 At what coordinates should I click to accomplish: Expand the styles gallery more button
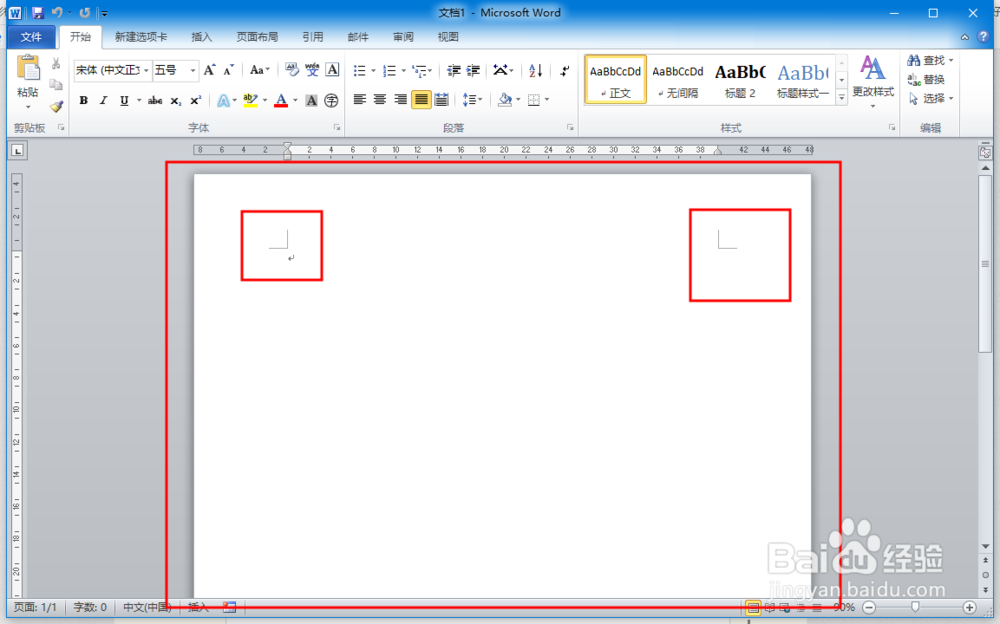pos(841,97)
